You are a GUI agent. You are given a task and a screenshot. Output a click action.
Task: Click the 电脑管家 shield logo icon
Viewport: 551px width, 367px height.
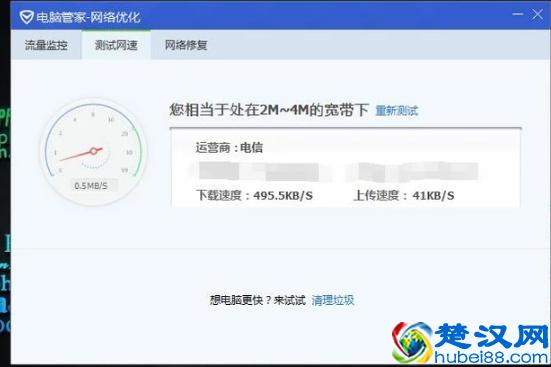click(26, 17)
